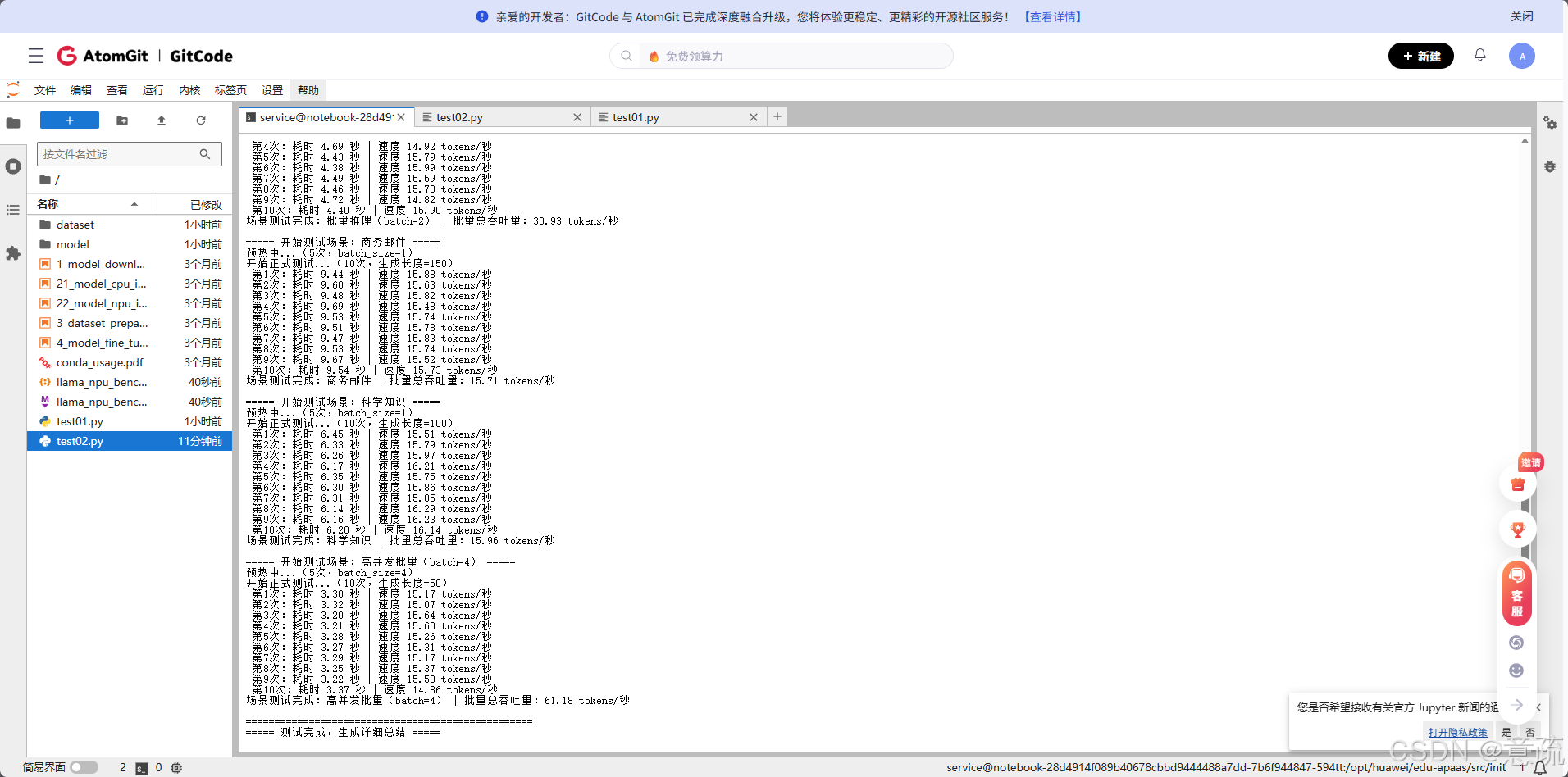Close the test01.py tab
1568x777 pixels.
tap(754, 117)
